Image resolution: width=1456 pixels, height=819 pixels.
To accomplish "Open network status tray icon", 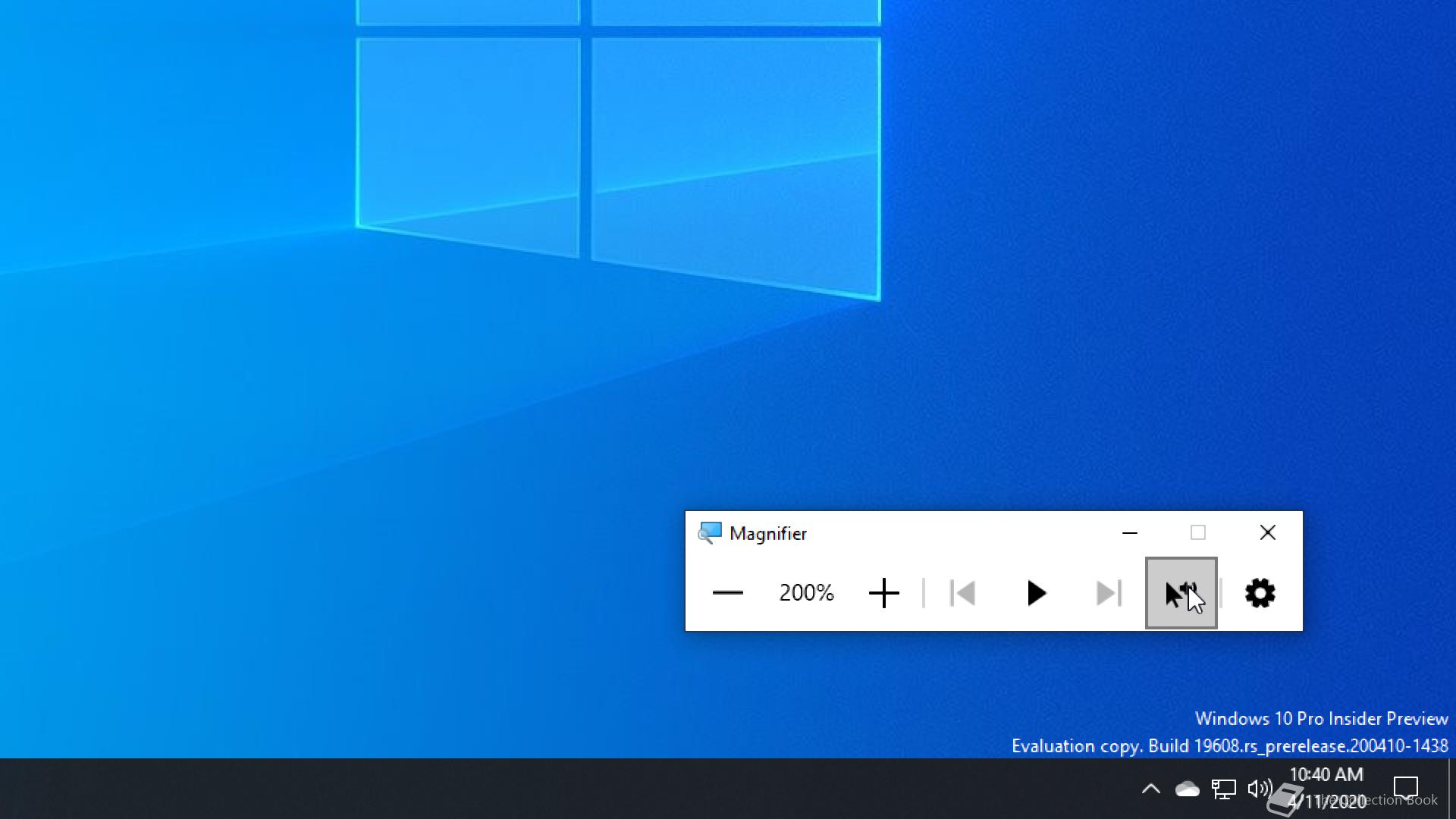I will (1223, 789).
